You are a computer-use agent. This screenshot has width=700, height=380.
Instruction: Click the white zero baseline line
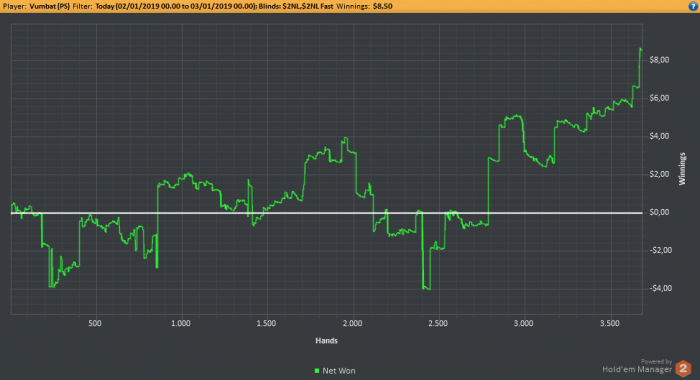pyautogui.click(x=326, y=213)
